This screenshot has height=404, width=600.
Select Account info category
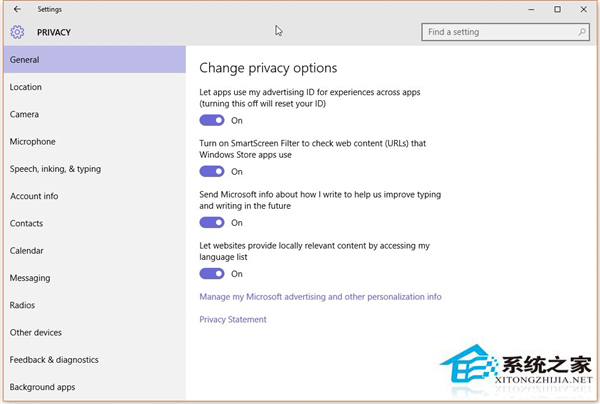(34, 196)
